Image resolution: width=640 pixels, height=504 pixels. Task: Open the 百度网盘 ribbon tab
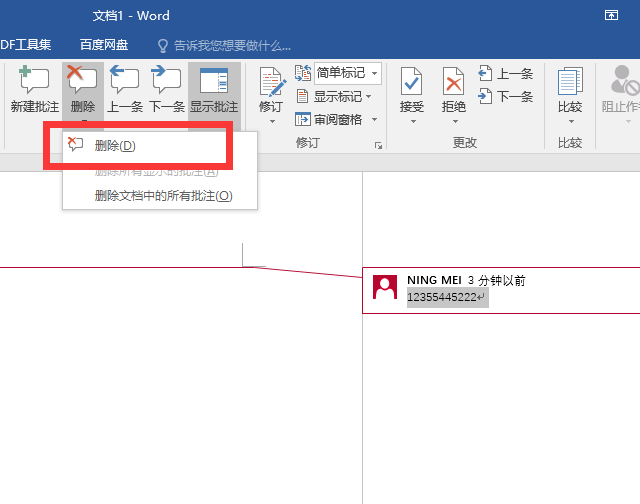click(x=104, y=44)
